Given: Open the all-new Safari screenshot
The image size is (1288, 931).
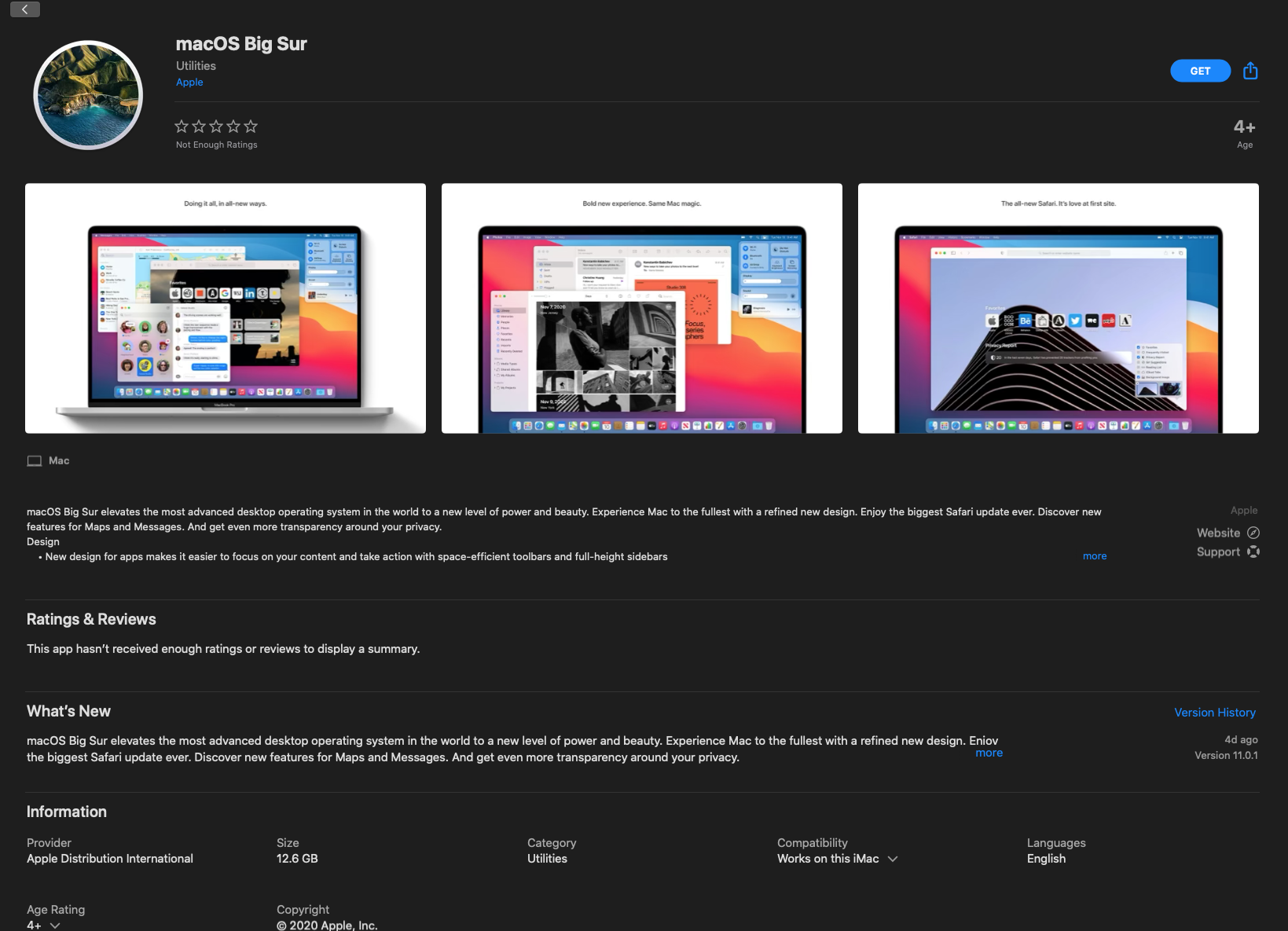Looking at the screenshot, I should tap(1059, 308).
